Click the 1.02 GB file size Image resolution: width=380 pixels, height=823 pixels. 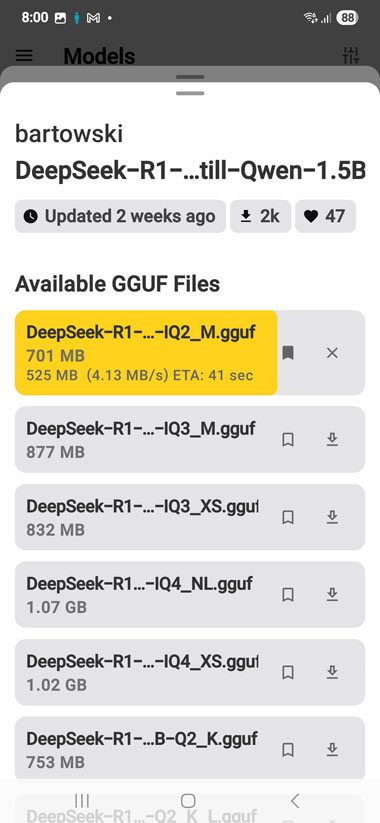click(57, 685)
